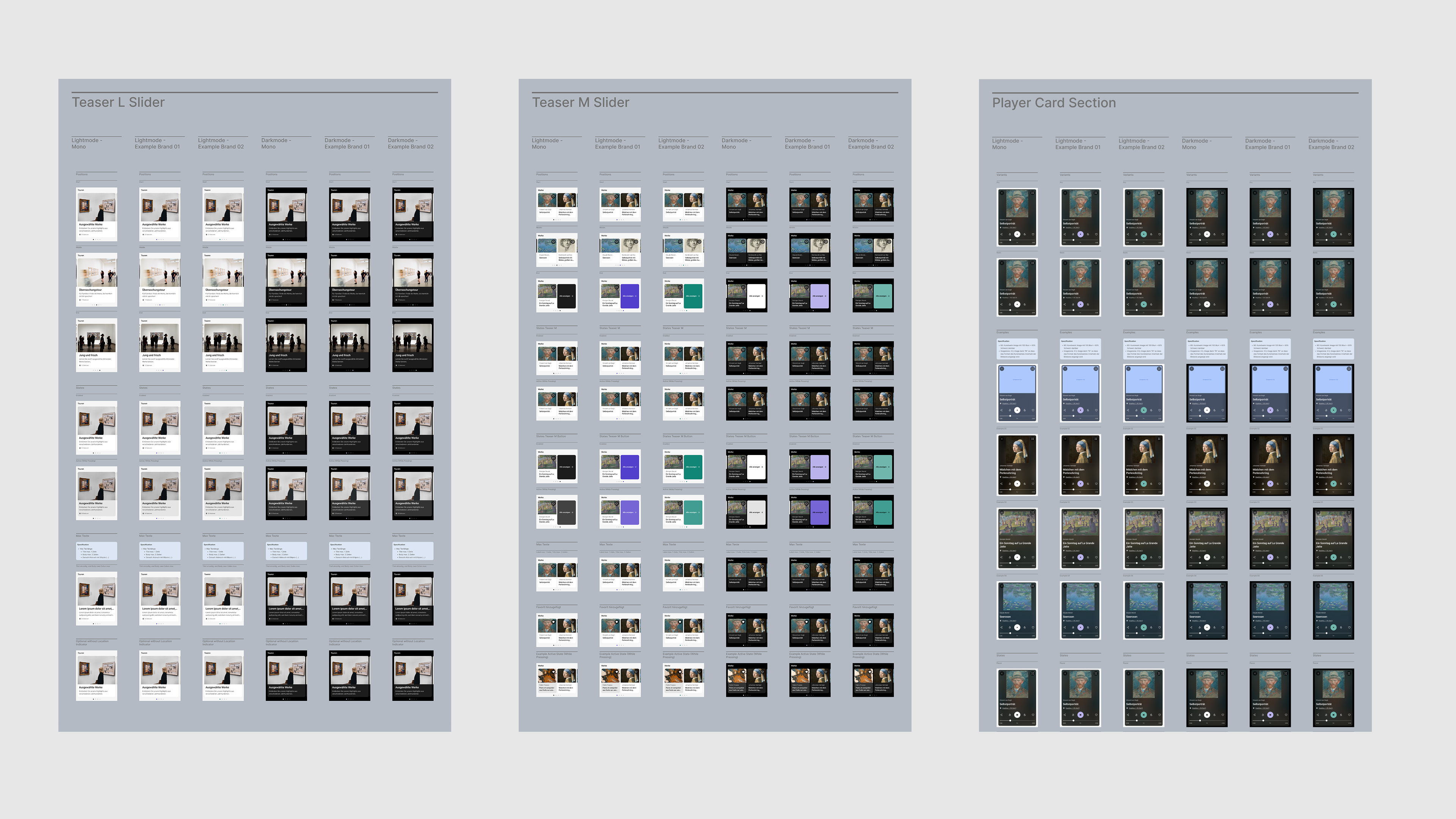
Task: Click teal 'Alle anzeigen' card, Lightmode Brand 02 Positions End
Action: (693, 296)
